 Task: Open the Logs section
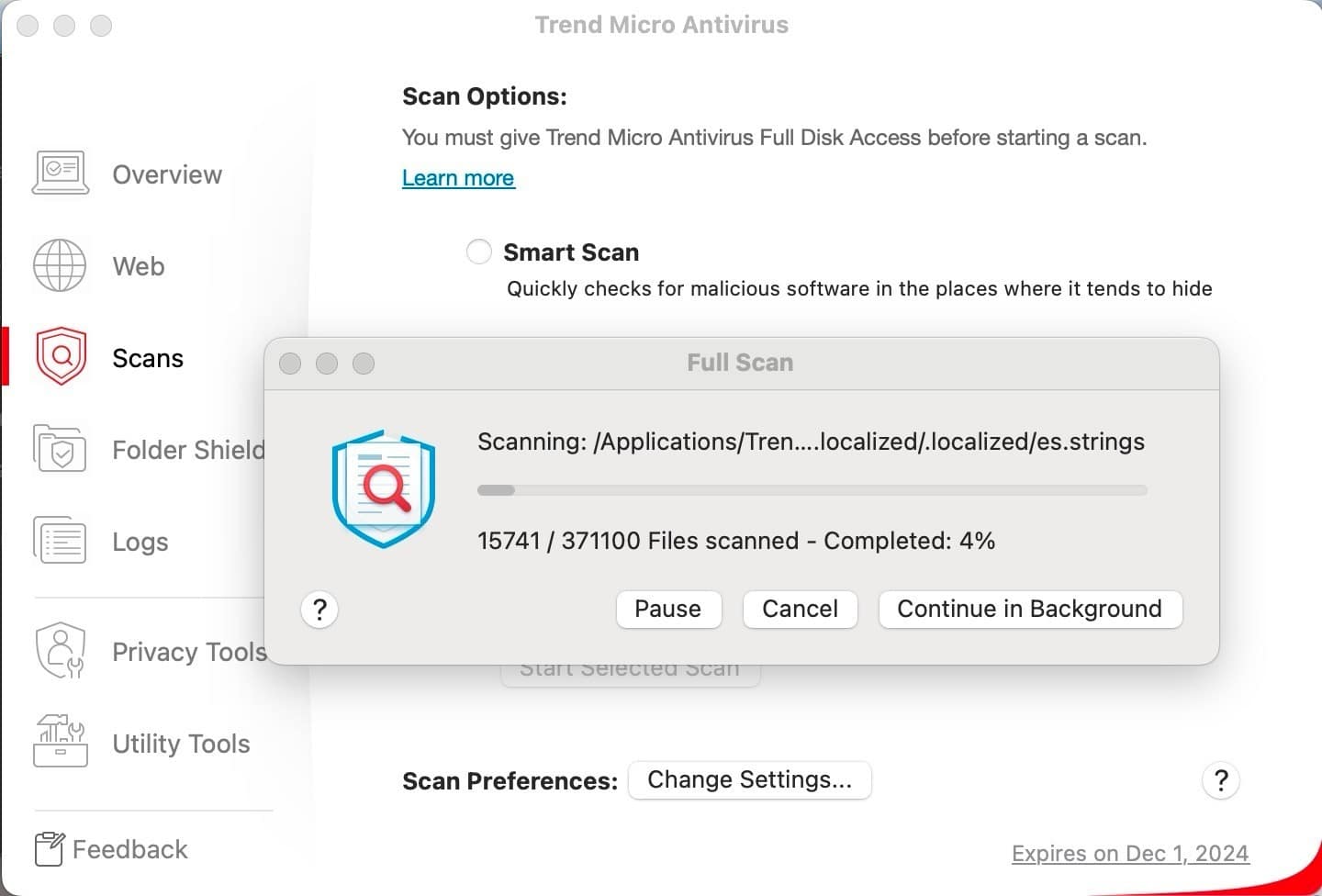pos(140,542)
